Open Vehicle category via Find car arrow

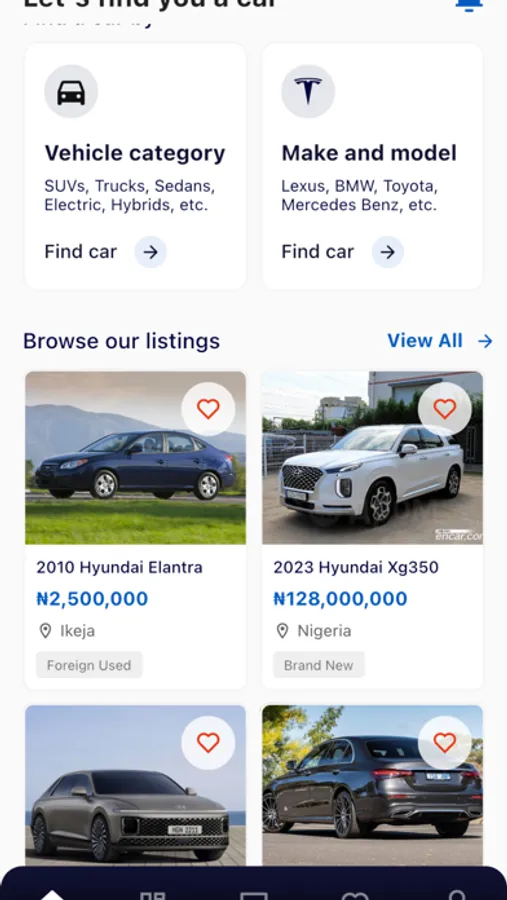[x=150, y=252]
